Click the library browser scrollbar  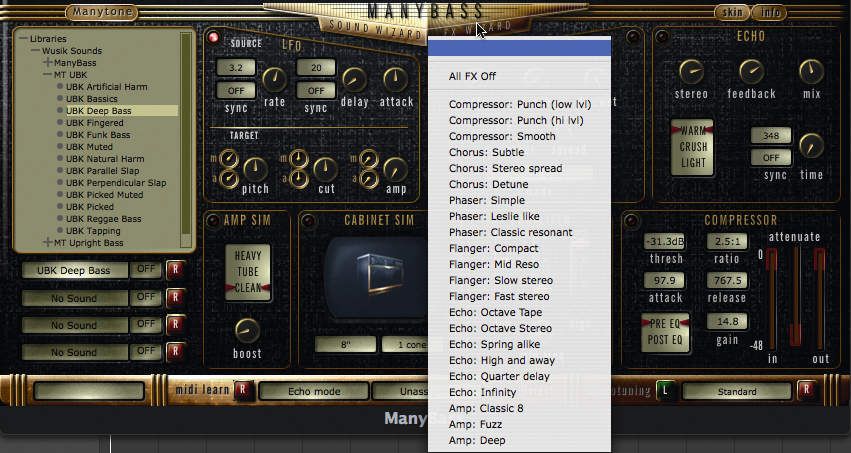coord(186,139)
